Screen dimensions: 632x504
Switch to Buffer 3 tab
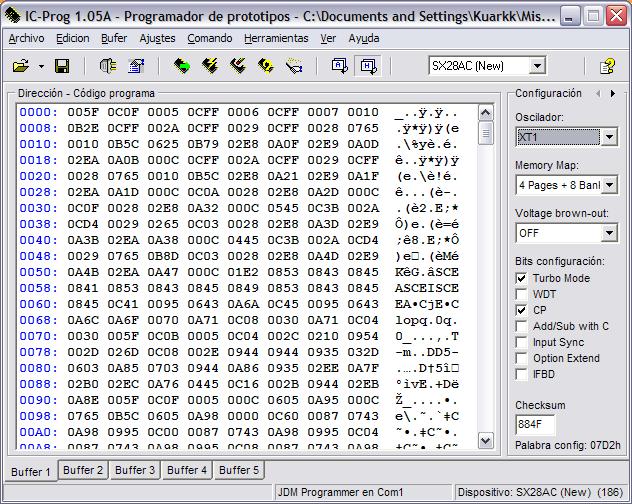pyautogui.click(x=135, y=470)
